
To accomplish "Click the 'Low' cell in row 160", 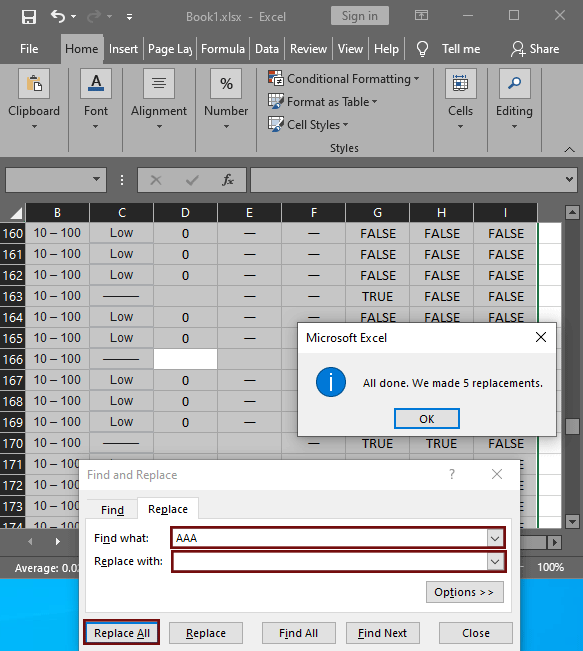I will click(x=121, y=233).
